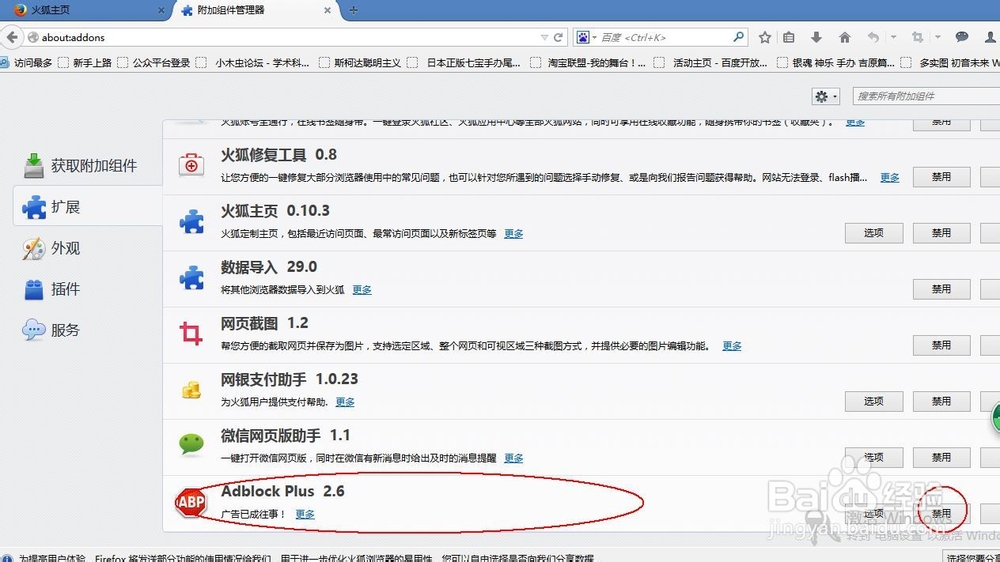This screenshot has width=1000, height=562.
Task: Disable 网银支付助手 with 禁用 button
Action: [x=941, y=401]
